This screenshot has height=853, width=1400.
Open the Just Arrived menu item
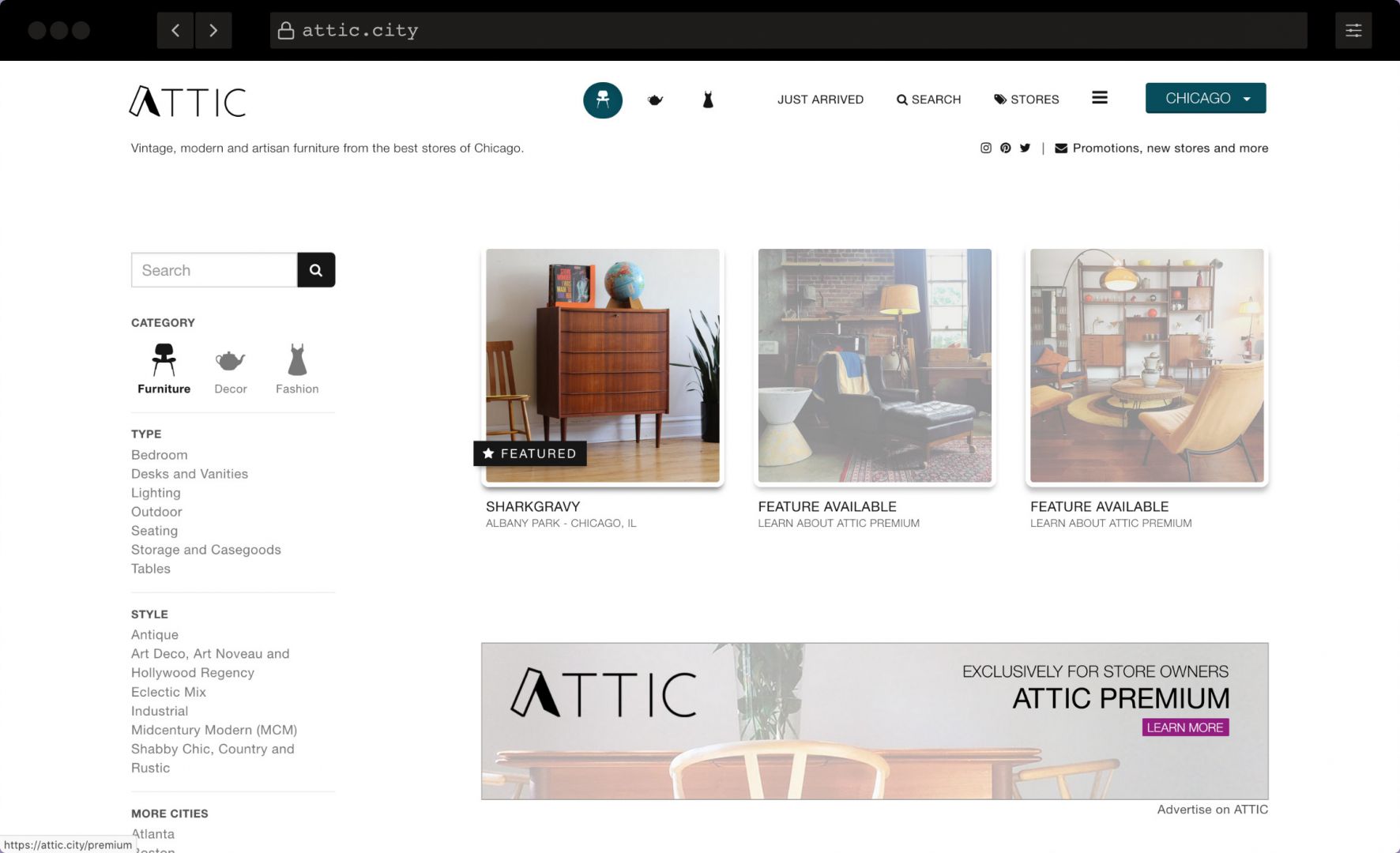820,100
